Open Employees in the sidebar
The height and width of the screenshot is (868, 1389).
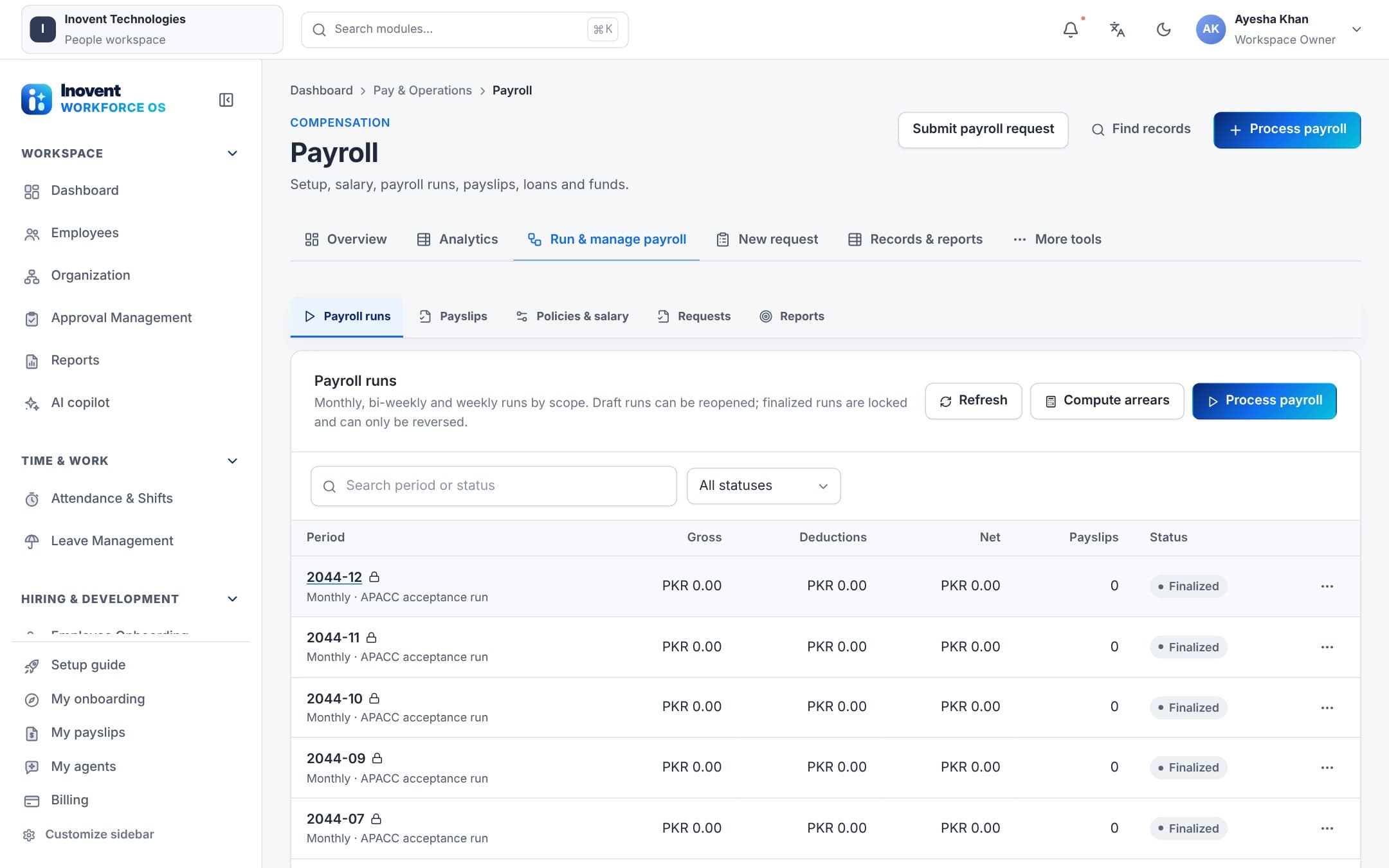coord(131,233)
